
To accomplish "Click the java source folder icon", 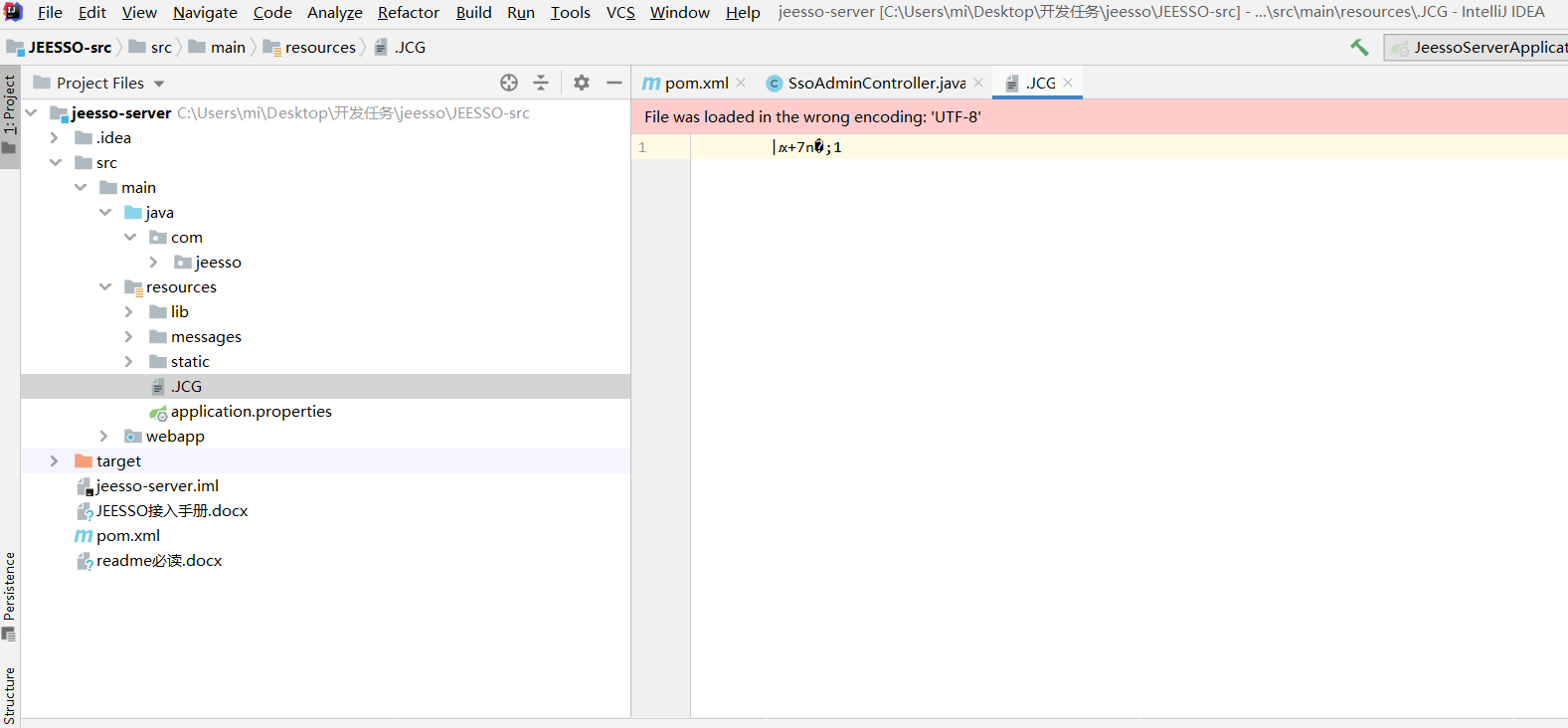I will point(133,213).
